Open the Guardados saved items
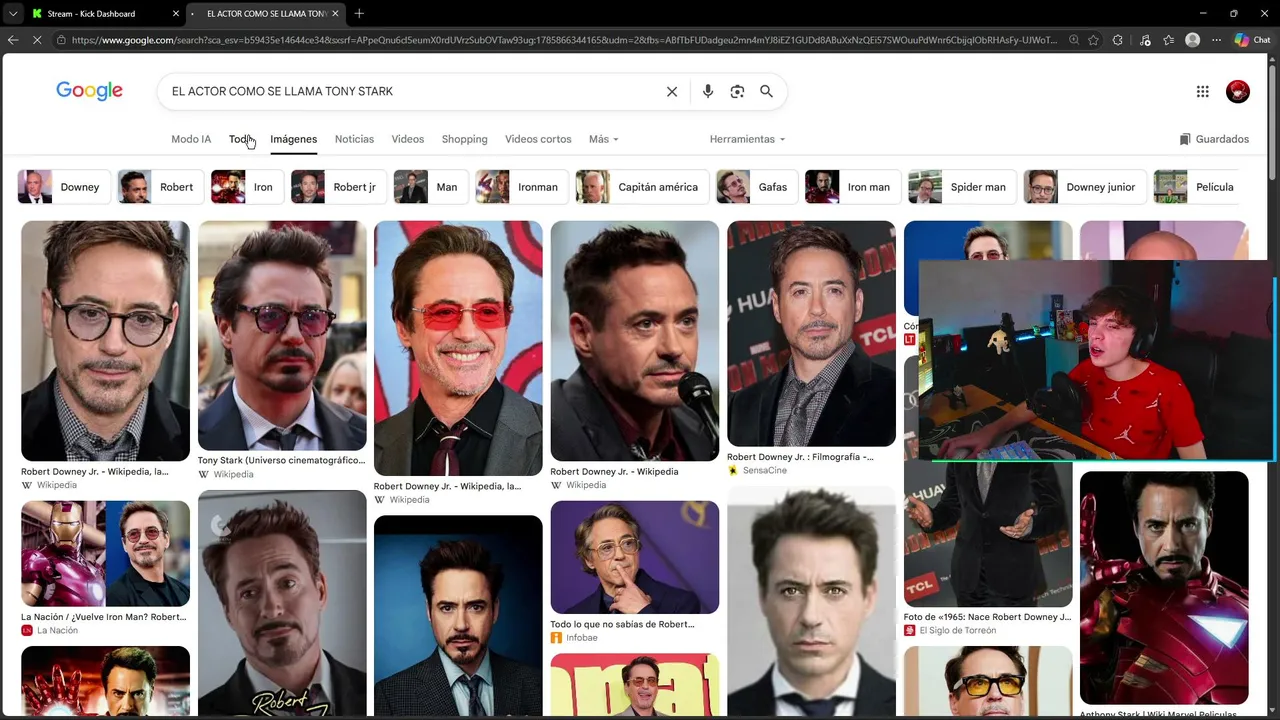 pos(1214,139)
